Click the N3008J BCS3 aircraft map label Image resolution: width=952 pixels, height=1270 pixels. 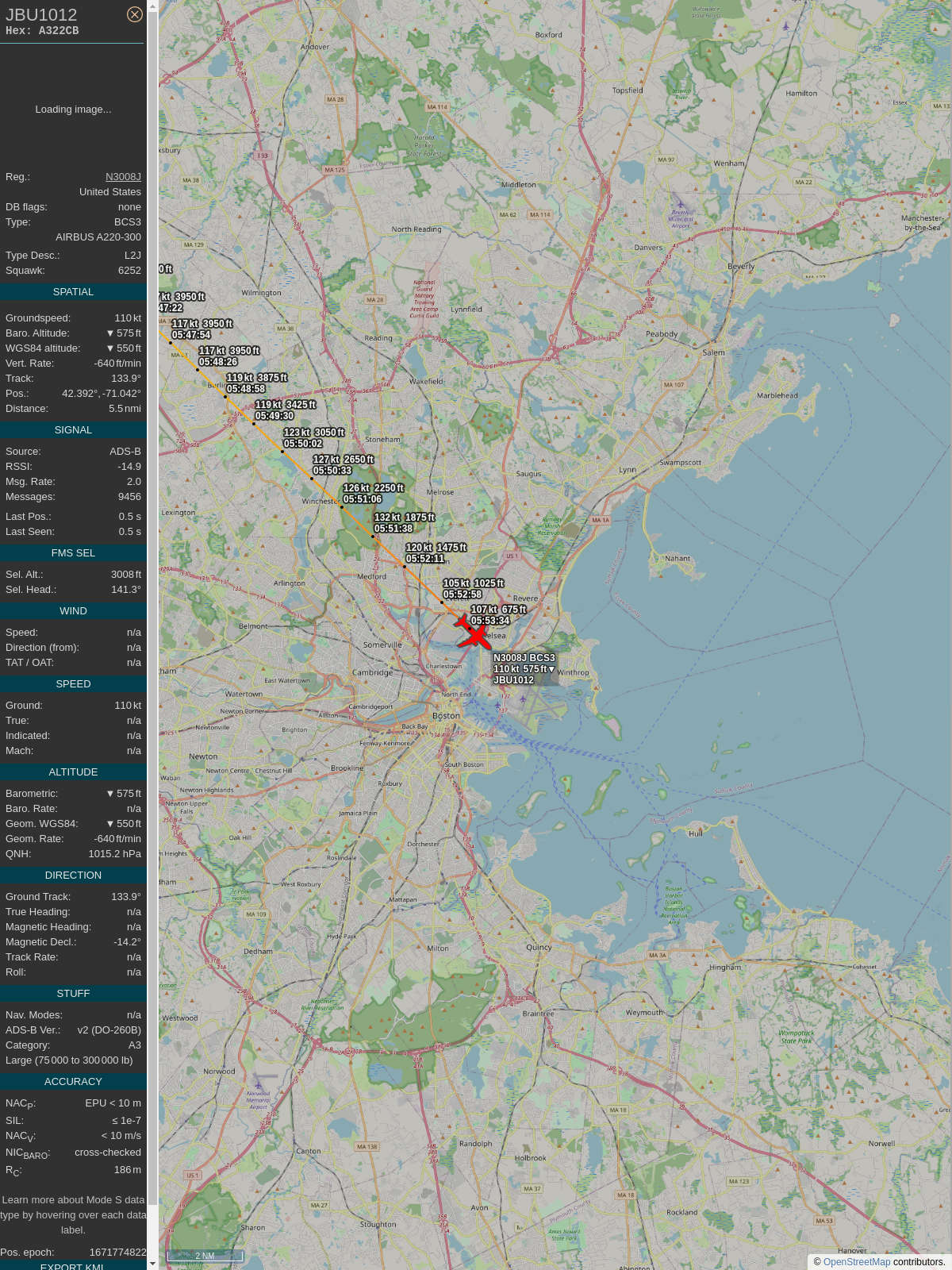[x=524, y=668]
